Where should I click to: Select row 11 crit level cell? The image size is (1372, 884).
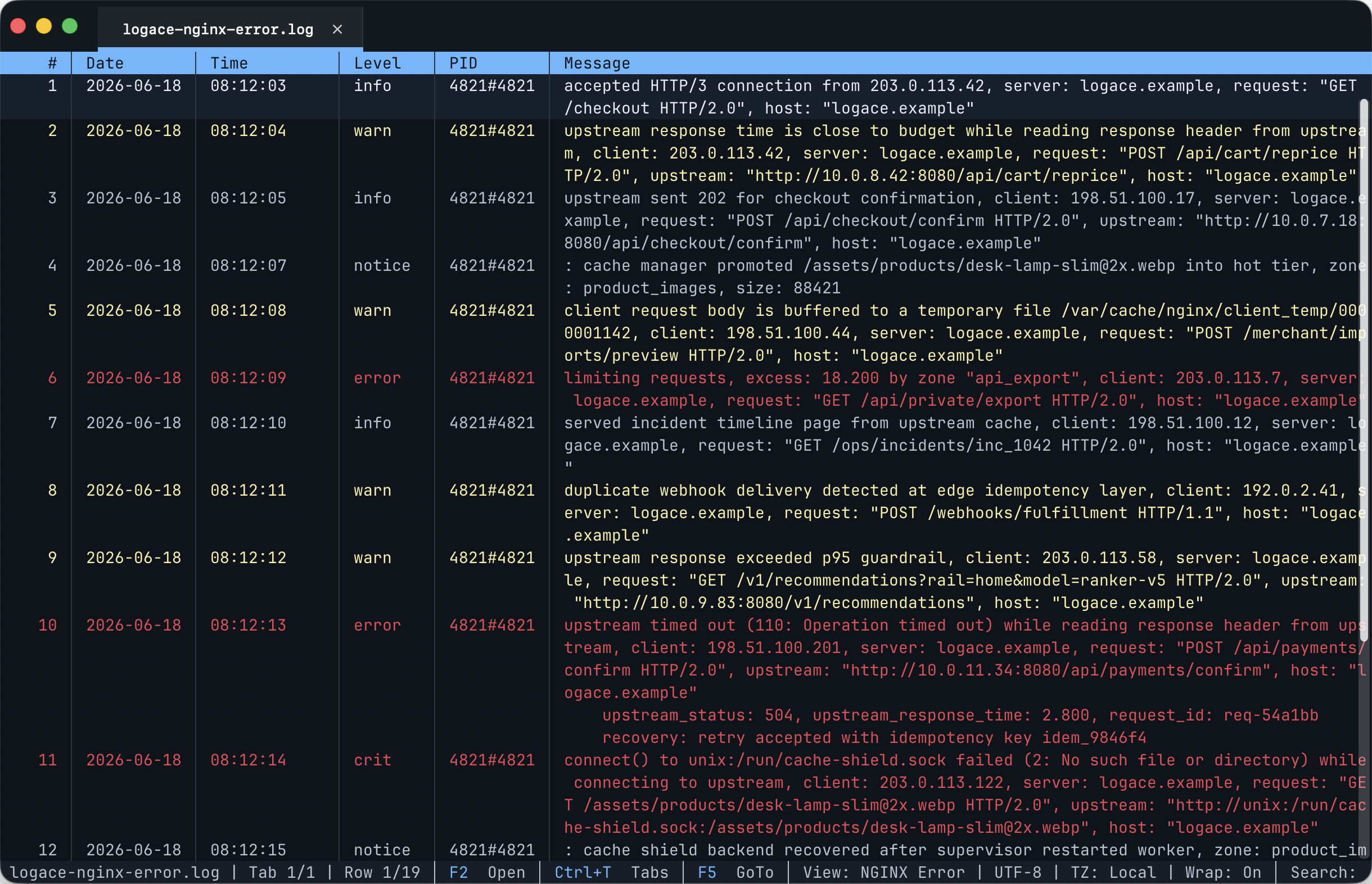373,760
